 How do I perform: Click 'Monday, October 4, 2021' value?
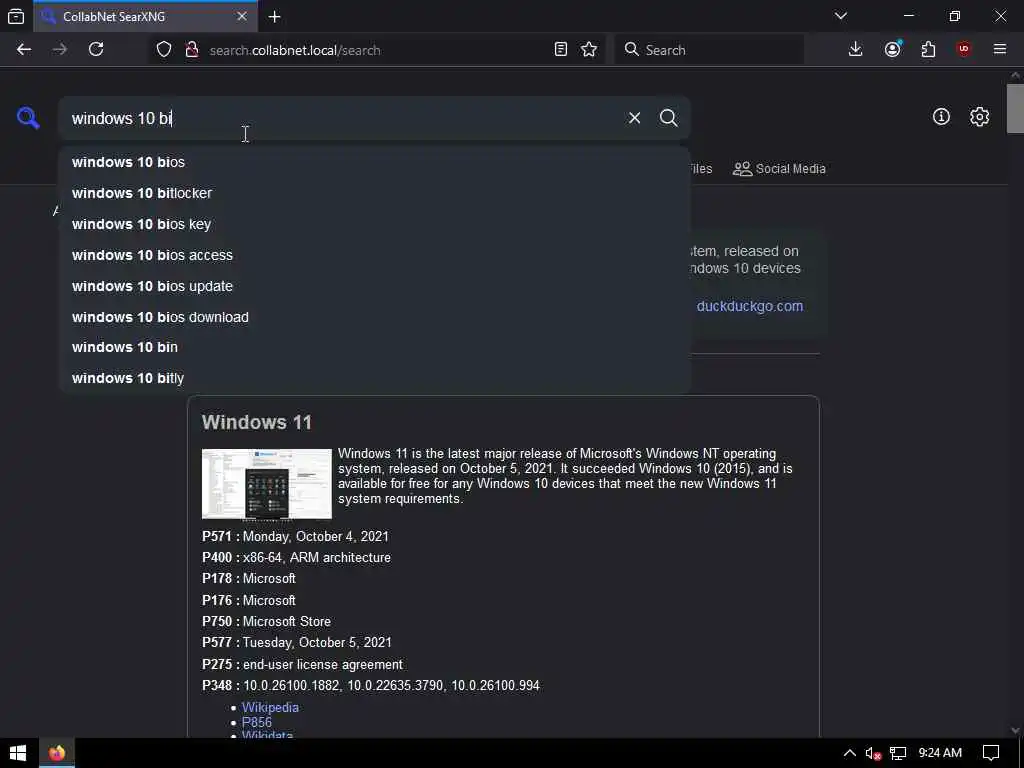316,536
